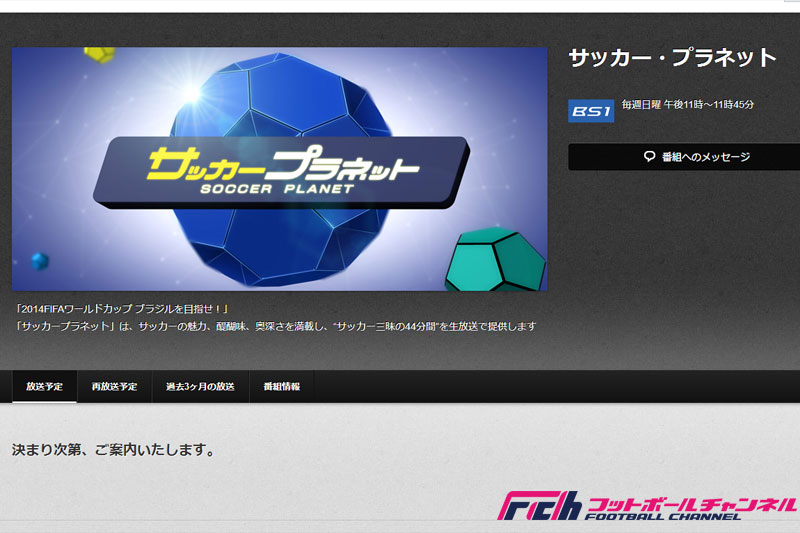800x533 pixels.
Task: Click the サッカー三昧の44分間 description sentence
Action: pos(276,326)
